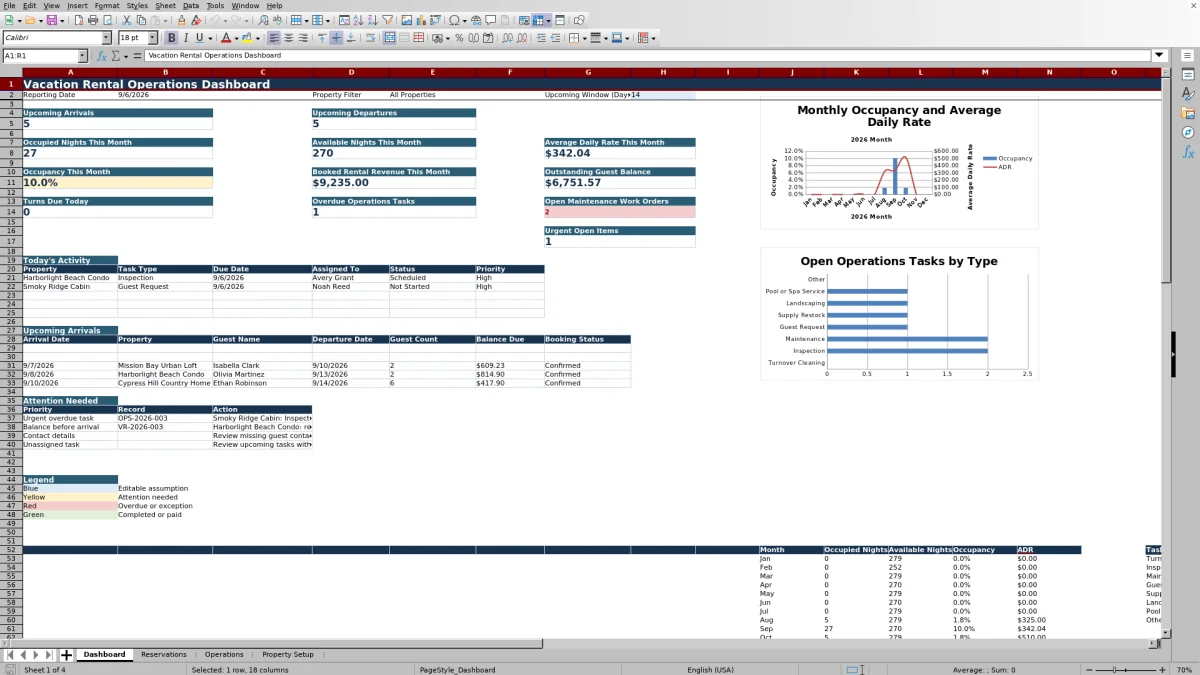Open the sidebar Navigator compass icon
Image resolution: width=1200 pixels, height=675 pixels.
pyautogui.click(x=1188, y=132)
